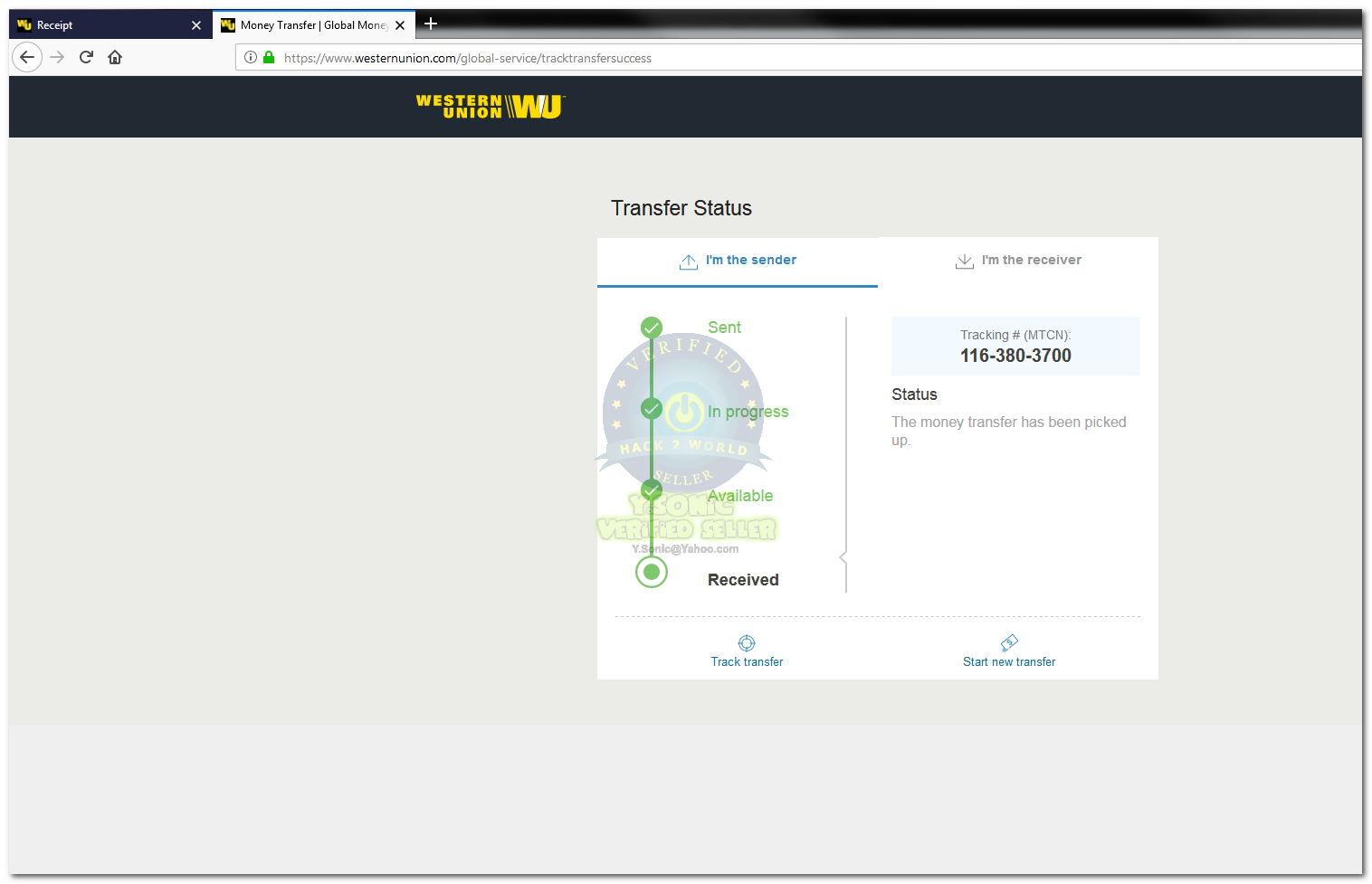
Task: Show site information icon in address bar
Action: tap(251, 57)
